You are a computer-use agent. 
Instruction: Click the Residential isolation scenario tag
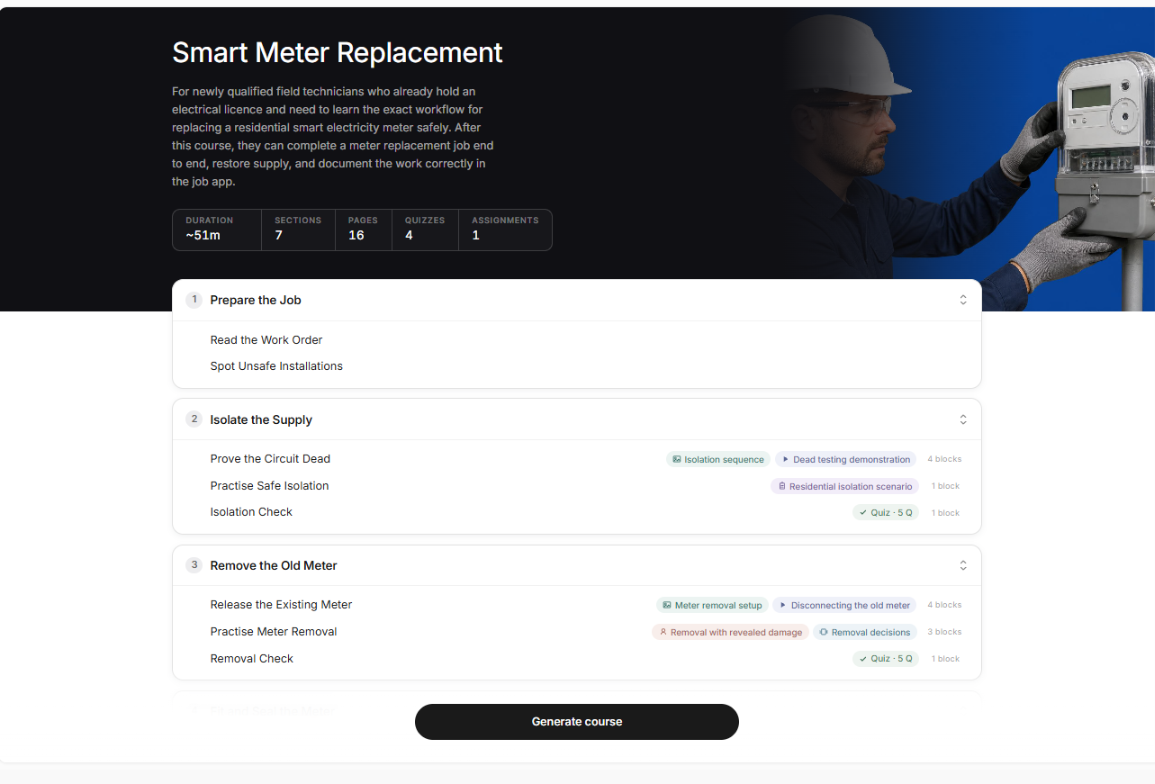(844, 486)
